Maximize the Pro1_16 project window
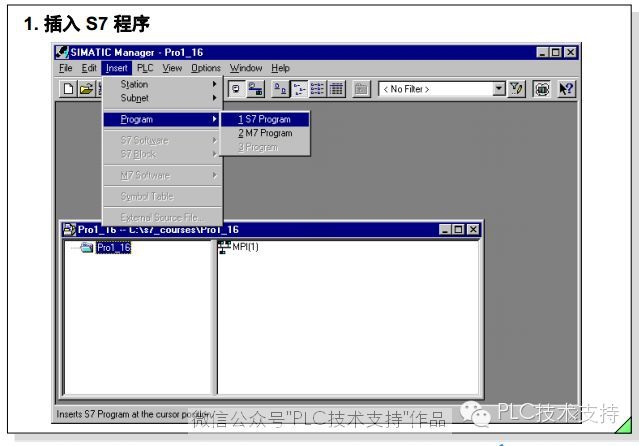 [458, 230]
